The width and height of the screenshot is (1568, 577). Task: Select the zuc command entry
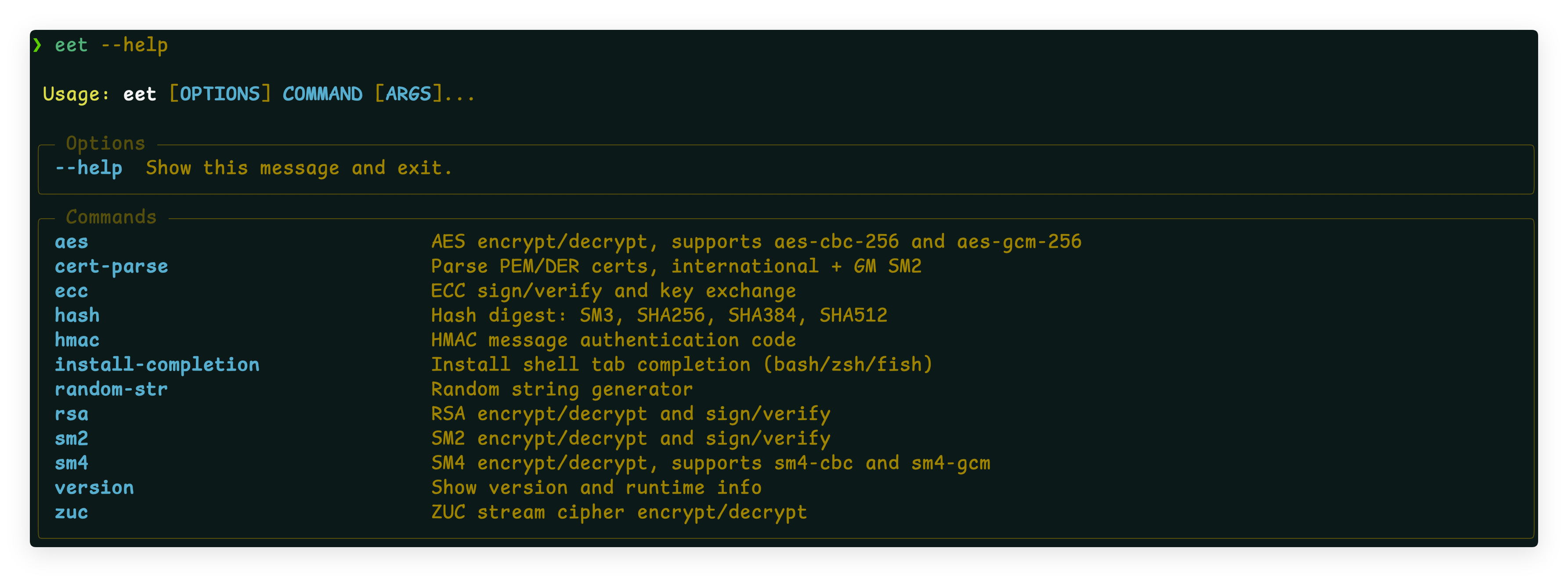coord(71,512)
